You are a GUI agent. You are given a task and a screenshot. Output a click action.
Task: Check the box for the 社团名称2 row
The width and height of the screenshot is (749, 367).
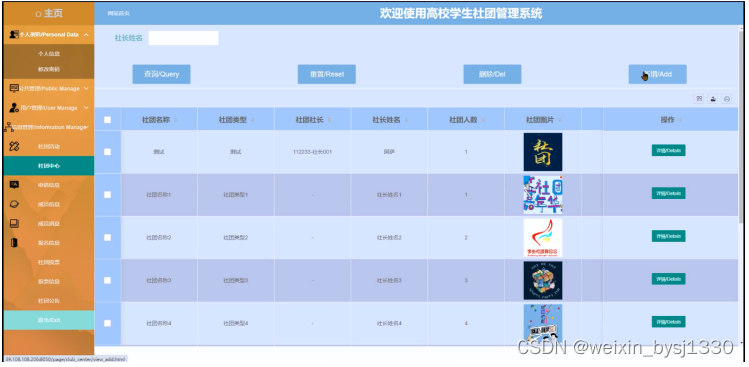pyautogui.click(x=107, y=237)
